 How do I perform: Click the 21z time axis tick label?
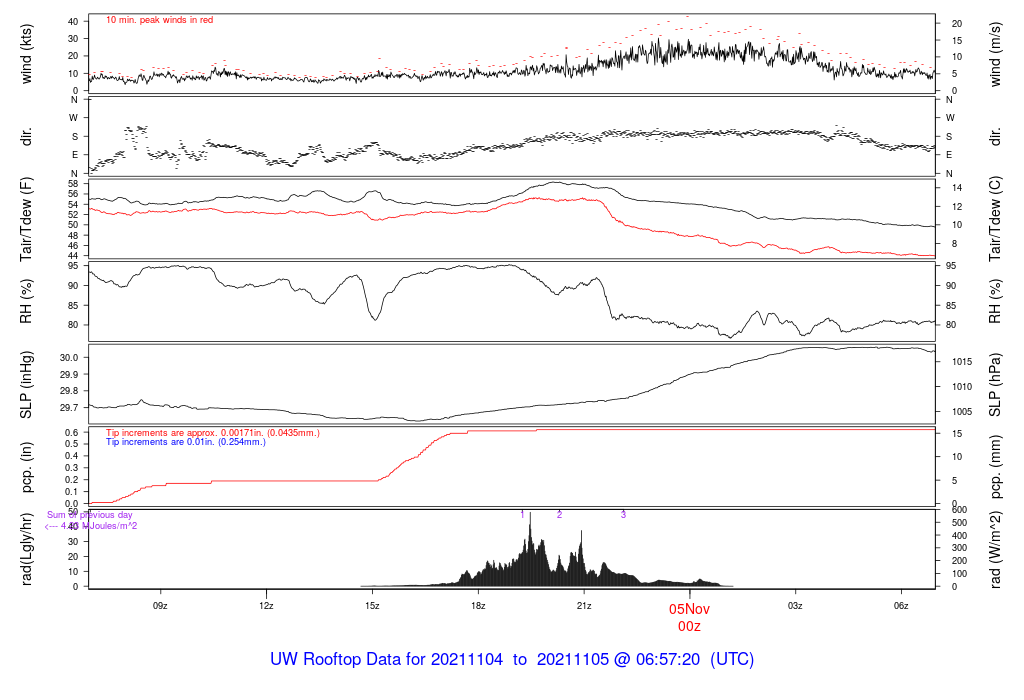(x=584, y=606)
